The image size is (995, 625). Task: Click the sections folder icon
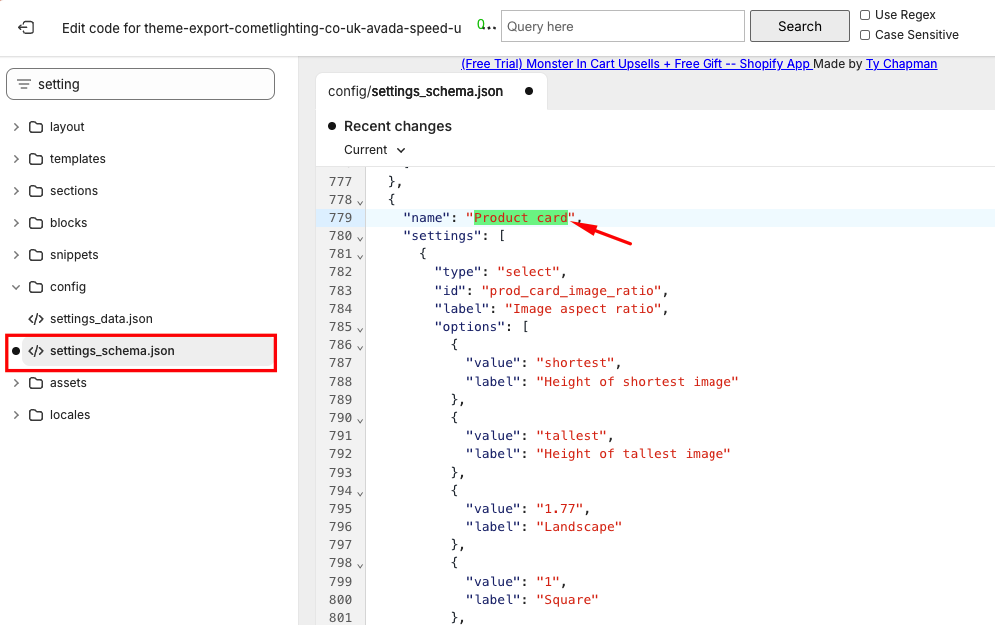click(x=36, y=191)
